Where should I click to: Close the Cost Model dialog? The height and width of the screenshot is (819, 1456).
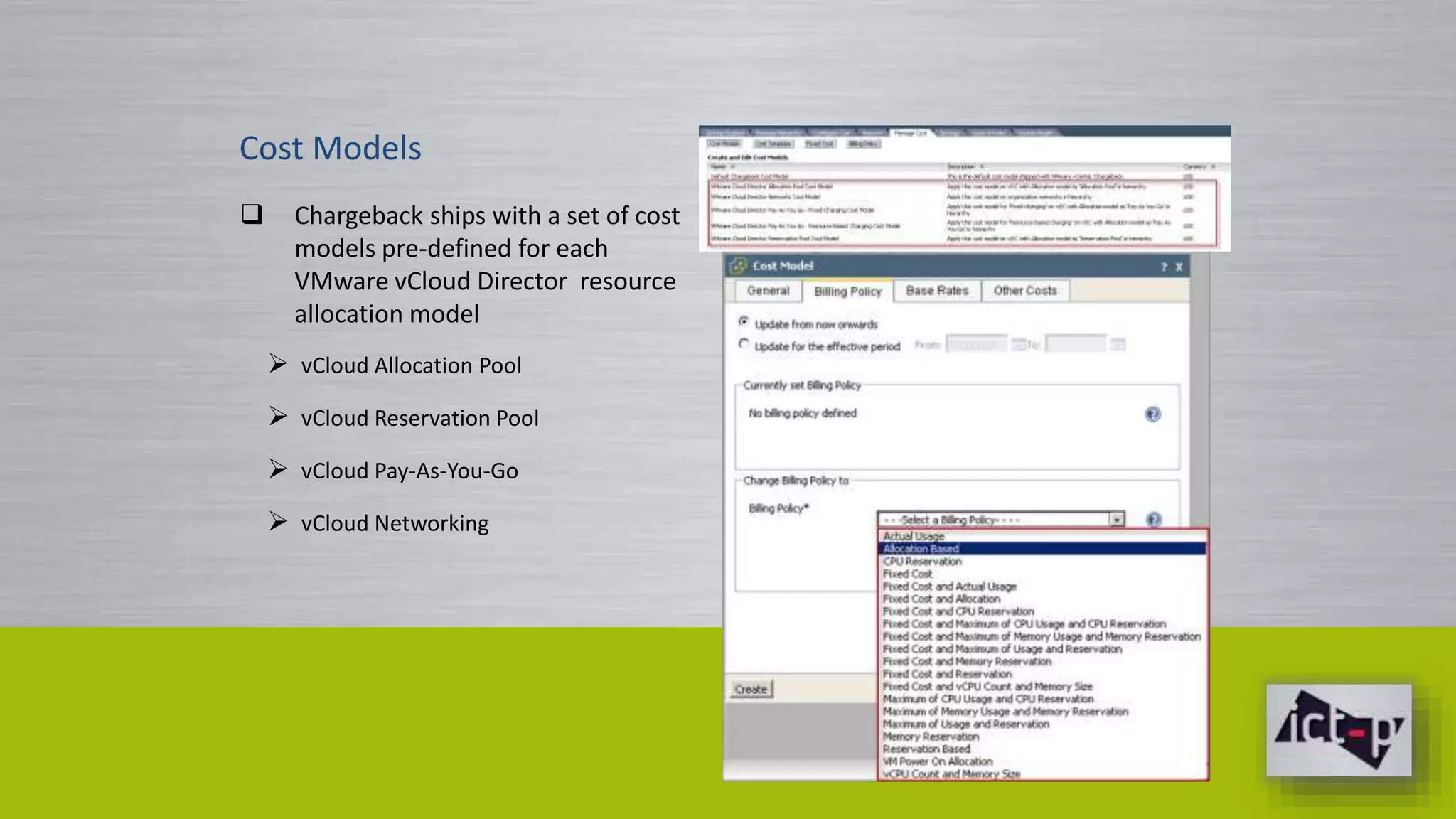1179,267
